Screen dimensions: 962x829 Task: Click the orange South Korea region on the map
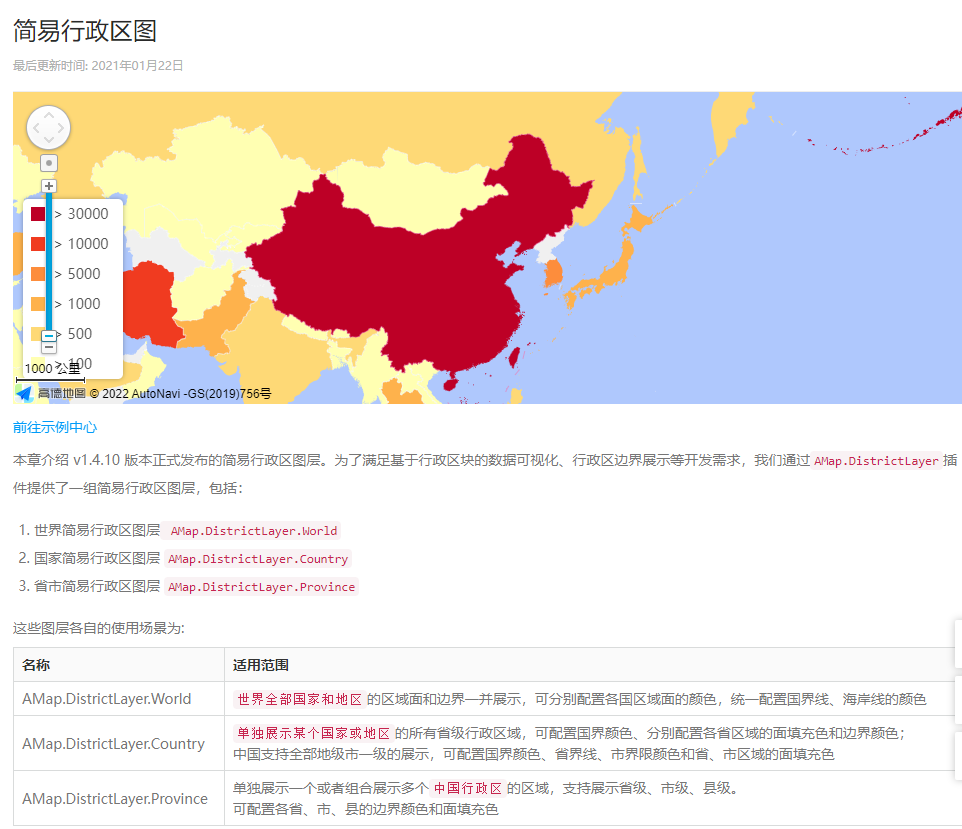(x=553, y=272)
